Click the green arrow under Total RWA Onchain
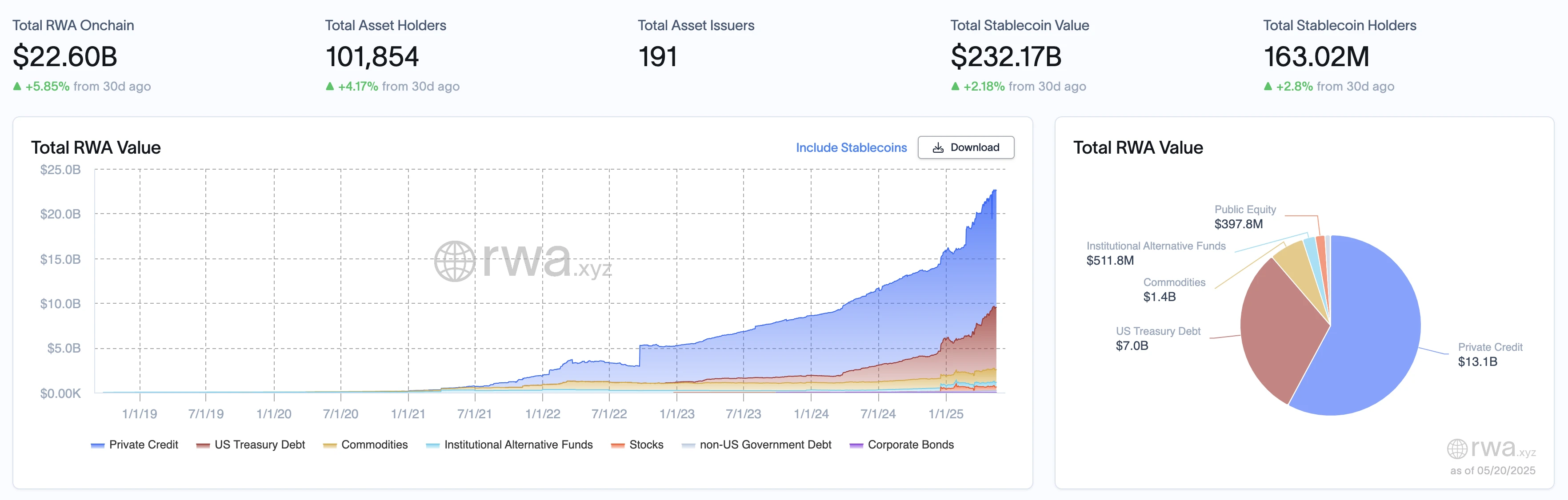 click(18, 87)
